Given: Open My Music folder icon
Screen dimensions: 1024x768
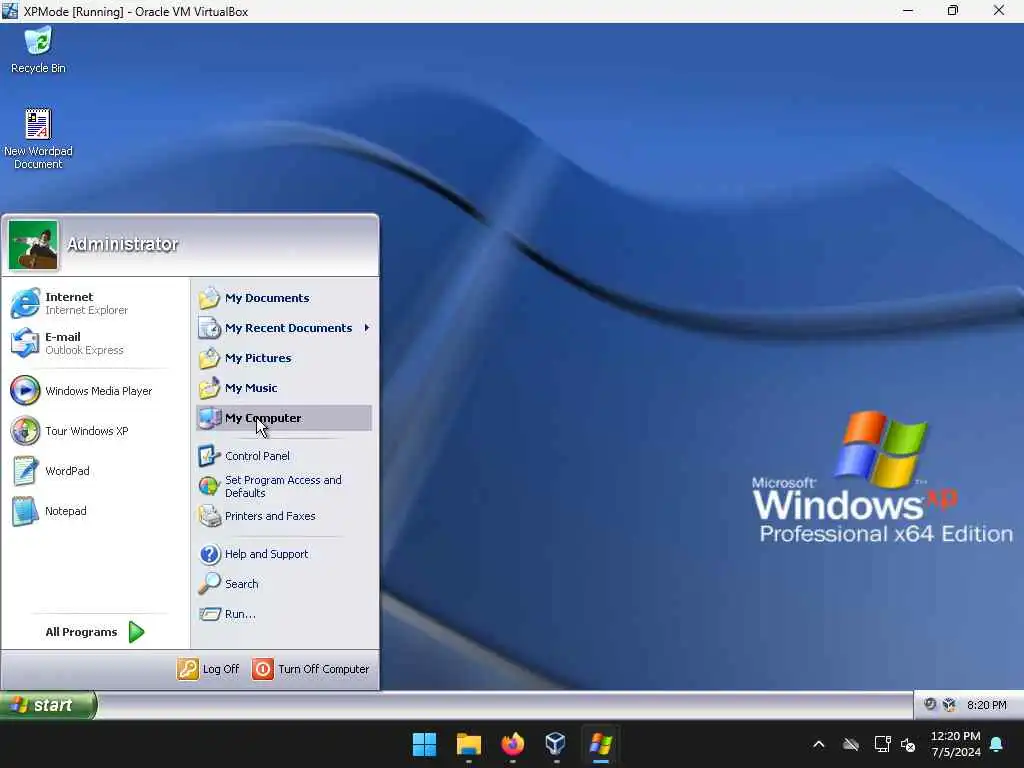Looking at the screenshot, I should pos(209,388).
